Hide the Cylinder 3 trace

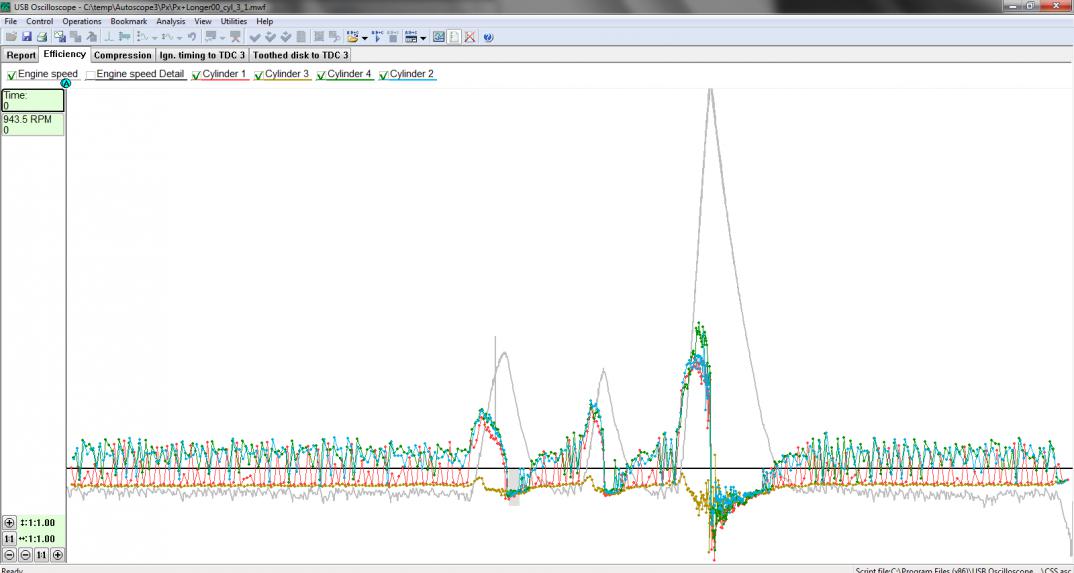point(259,75)
